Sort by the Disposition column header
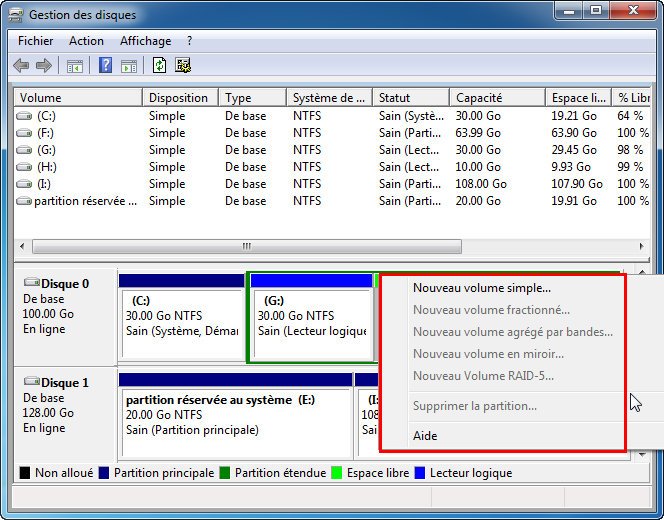 180,98
